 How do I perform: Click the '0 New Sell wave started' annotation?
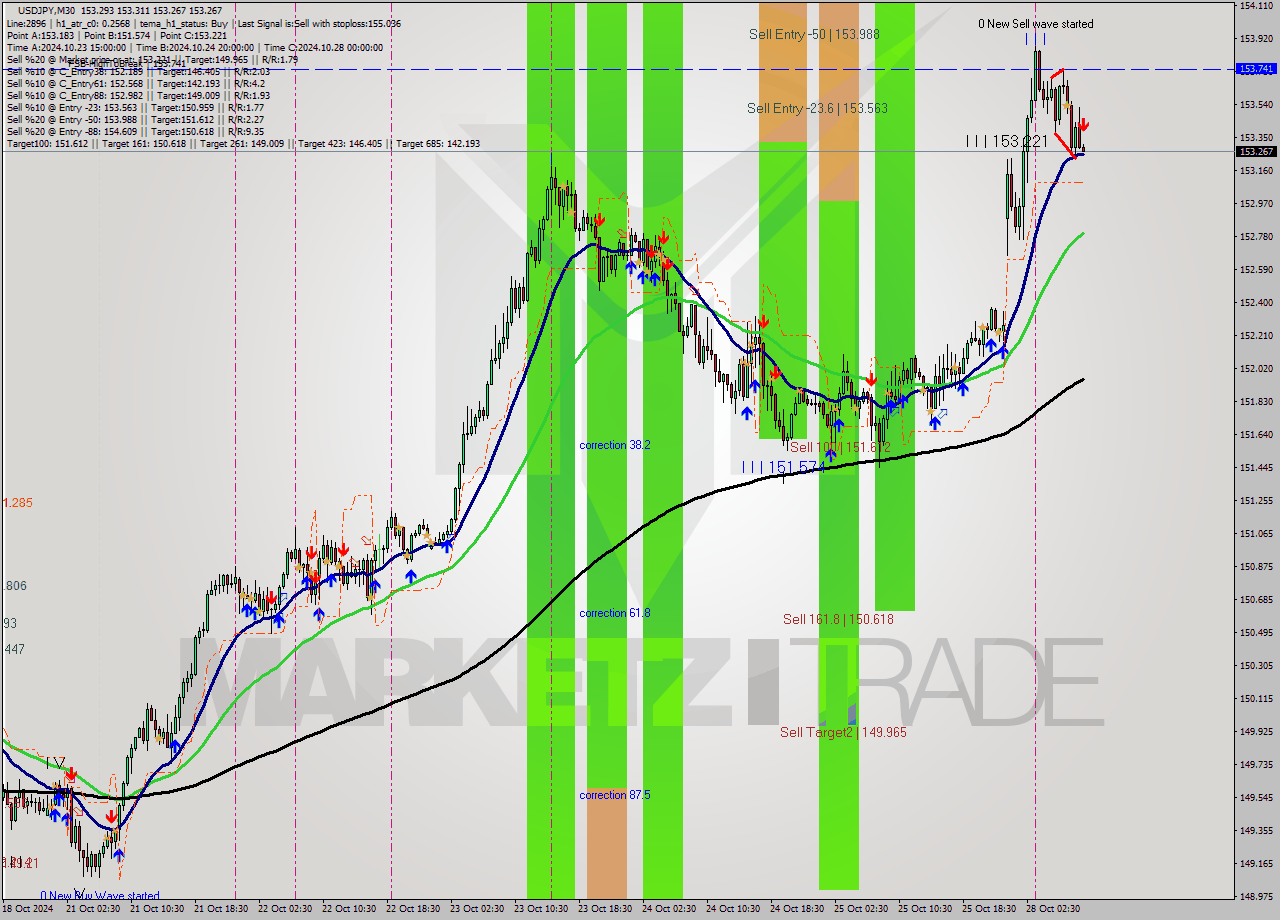[1036, 24]
